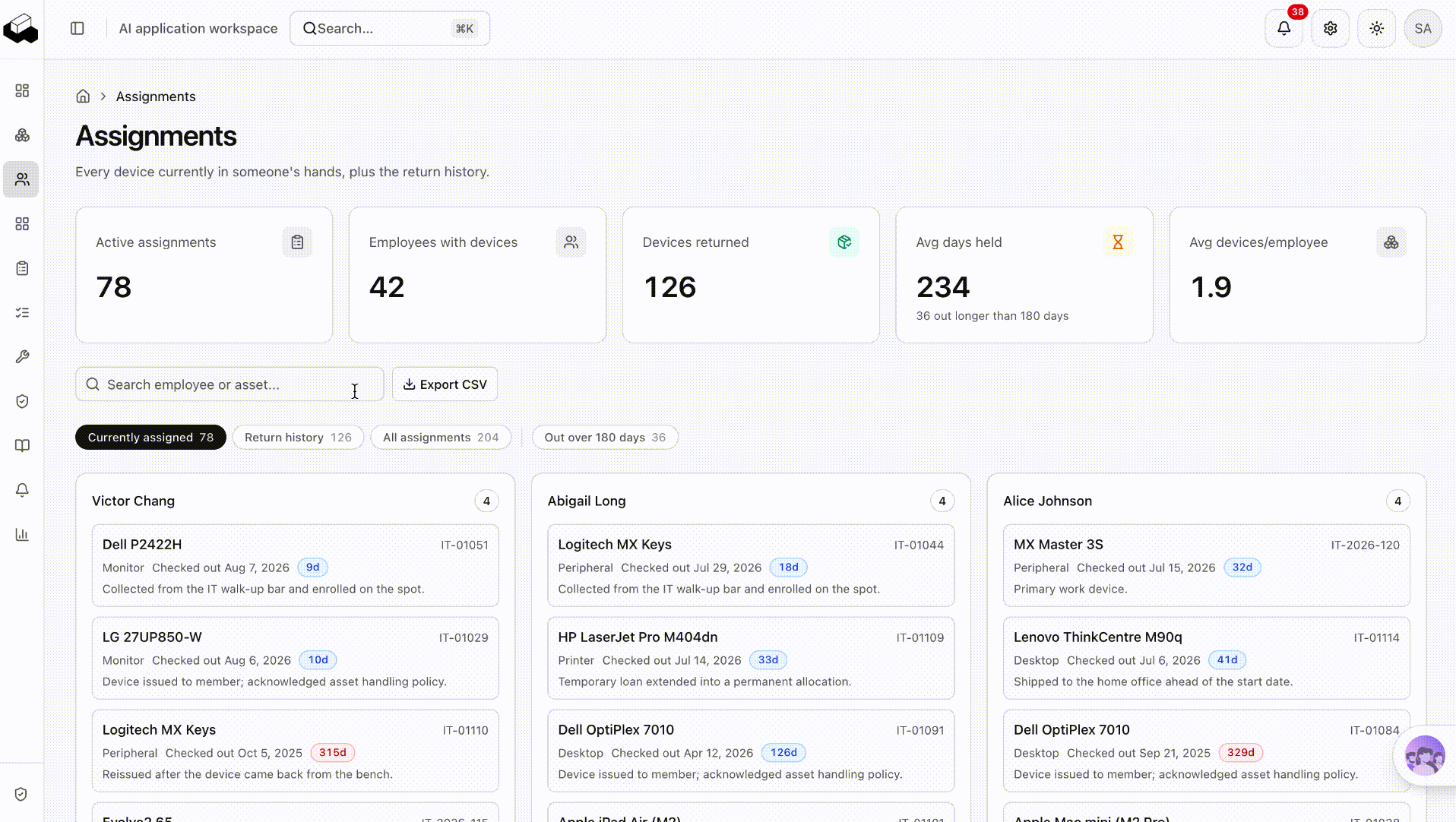Viewport: 1456px width, 822px height.
Task: Click the Devices returned package icon
Action: click(844, 242)
